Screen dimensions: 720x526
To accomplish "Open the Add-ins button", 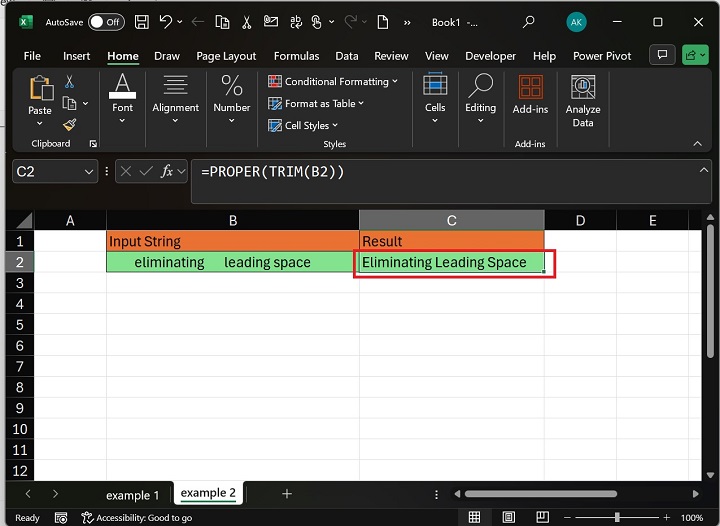I will [x=530, y=94].
